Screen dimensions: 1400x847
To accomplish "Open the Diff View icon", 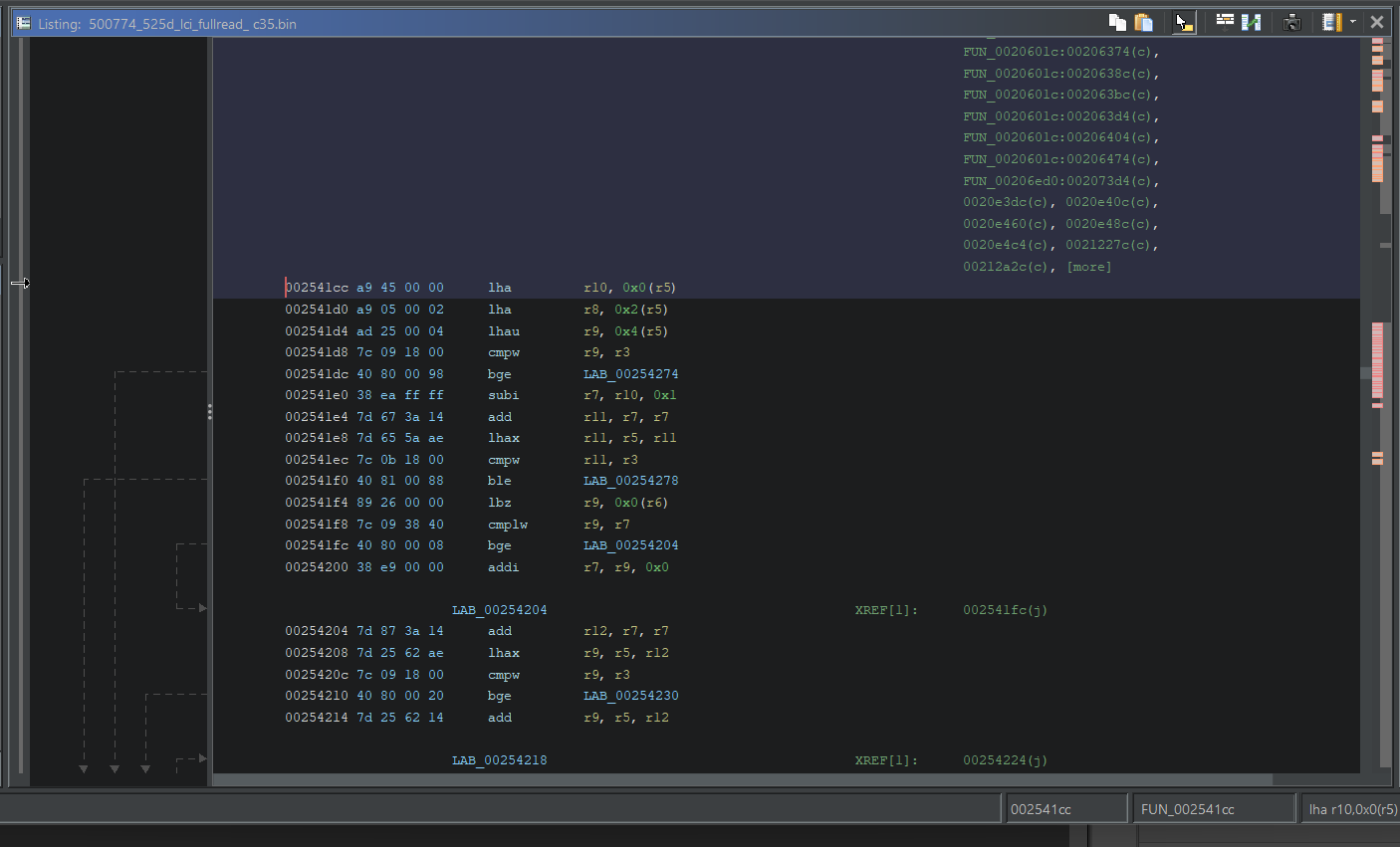I will point(1252,22).
